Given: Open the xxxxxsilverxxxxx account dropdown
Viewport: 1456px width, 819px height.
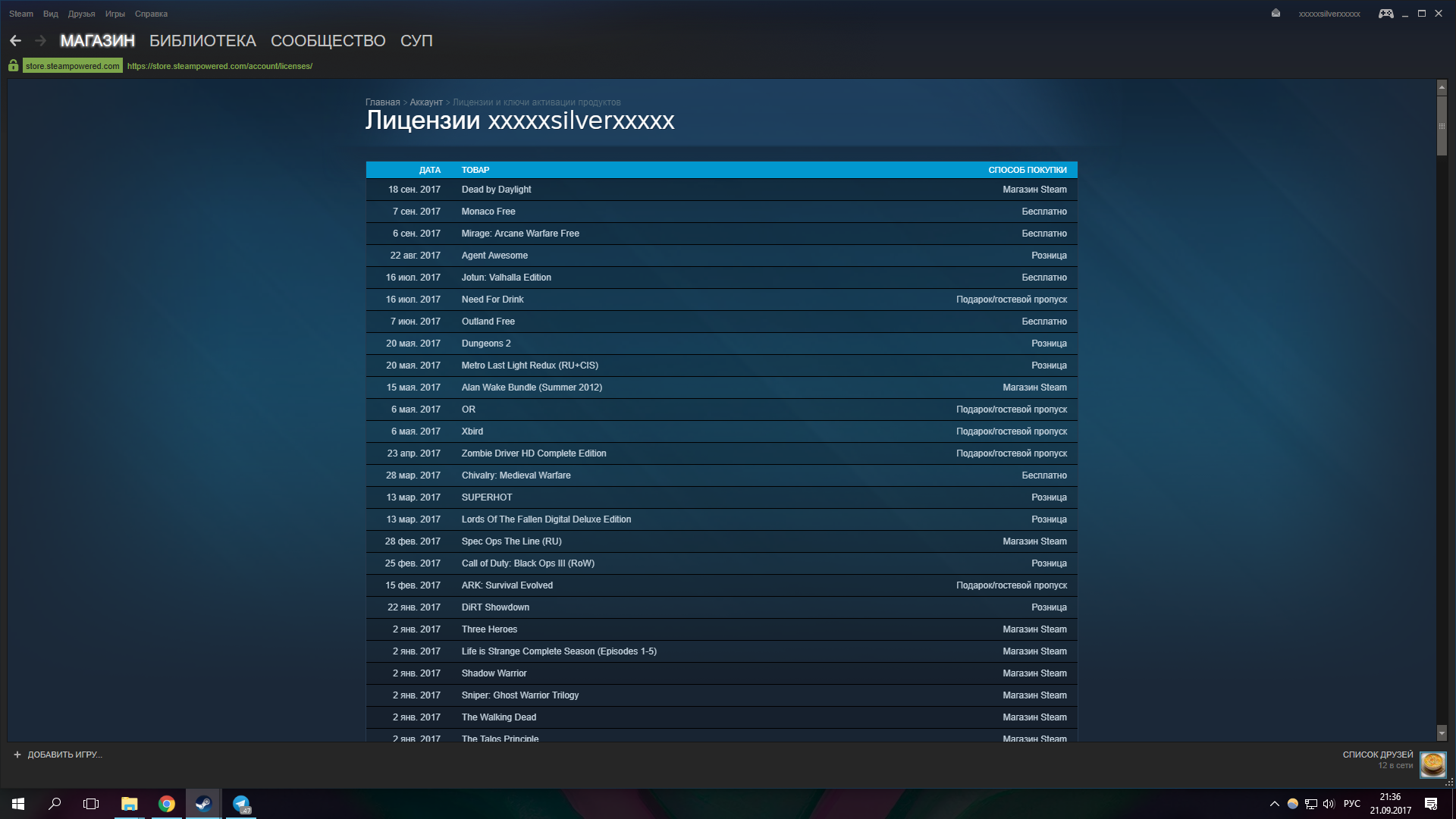Looking at the screenshot, I should coord(1329,14).
